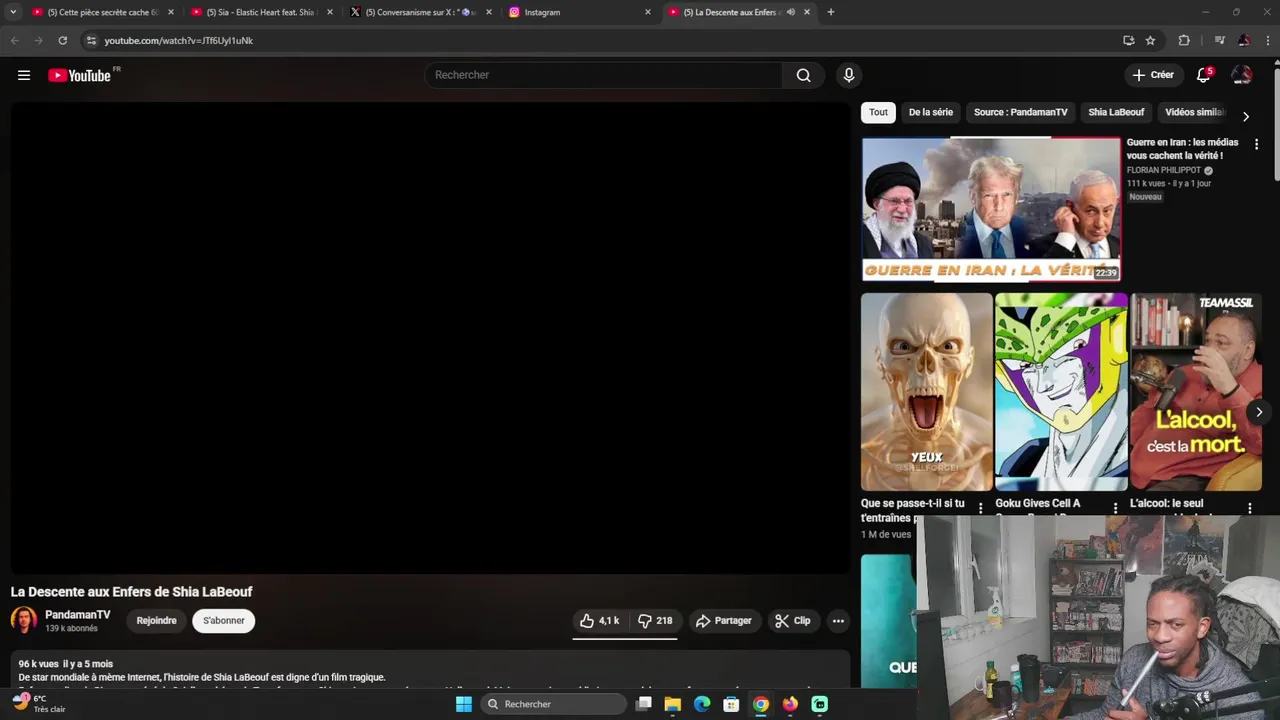Bookmark this page with the star

1150,40
